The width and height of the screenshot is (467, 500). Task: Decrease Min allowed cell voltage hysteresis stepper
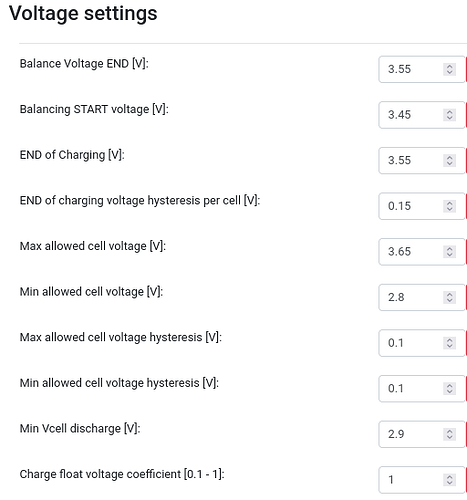click(x=449, y=392)
